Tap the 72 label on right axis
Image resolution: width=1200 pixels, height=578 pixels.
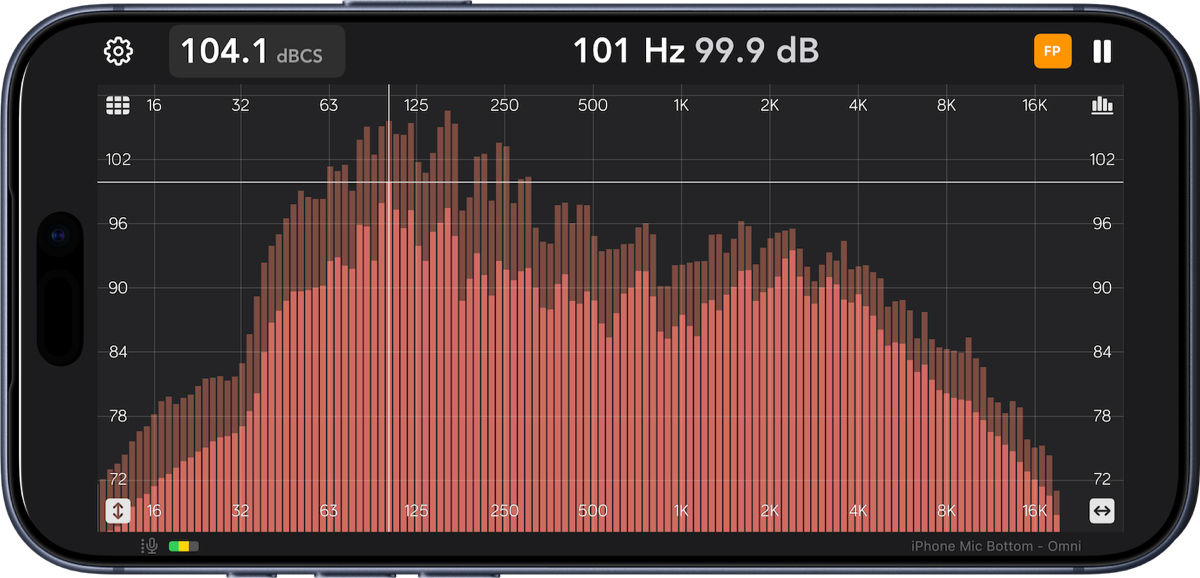[1102, 479]
